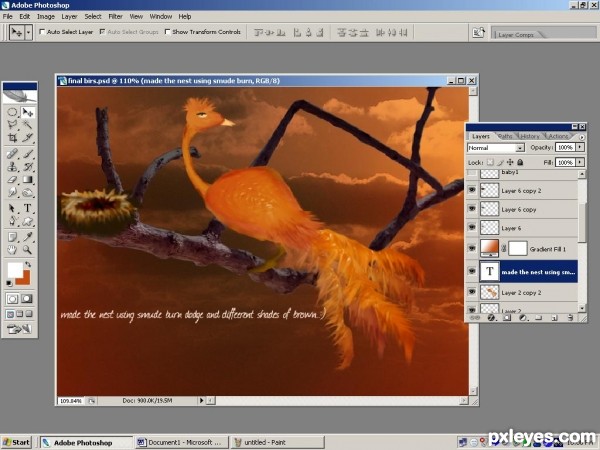Switch to the Actions tab
Viewport: 600px width, 450px height.
pyautogui.click(x=558, y=136)
